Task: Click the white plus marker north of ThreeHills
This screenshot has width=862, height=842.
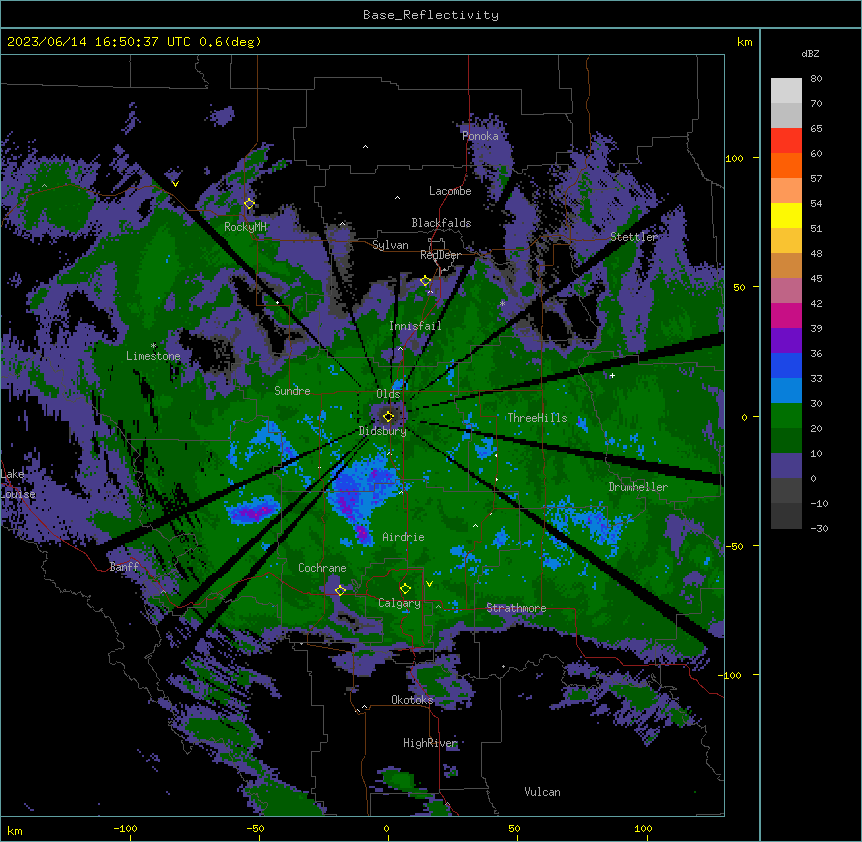Action: click(612, 375)
